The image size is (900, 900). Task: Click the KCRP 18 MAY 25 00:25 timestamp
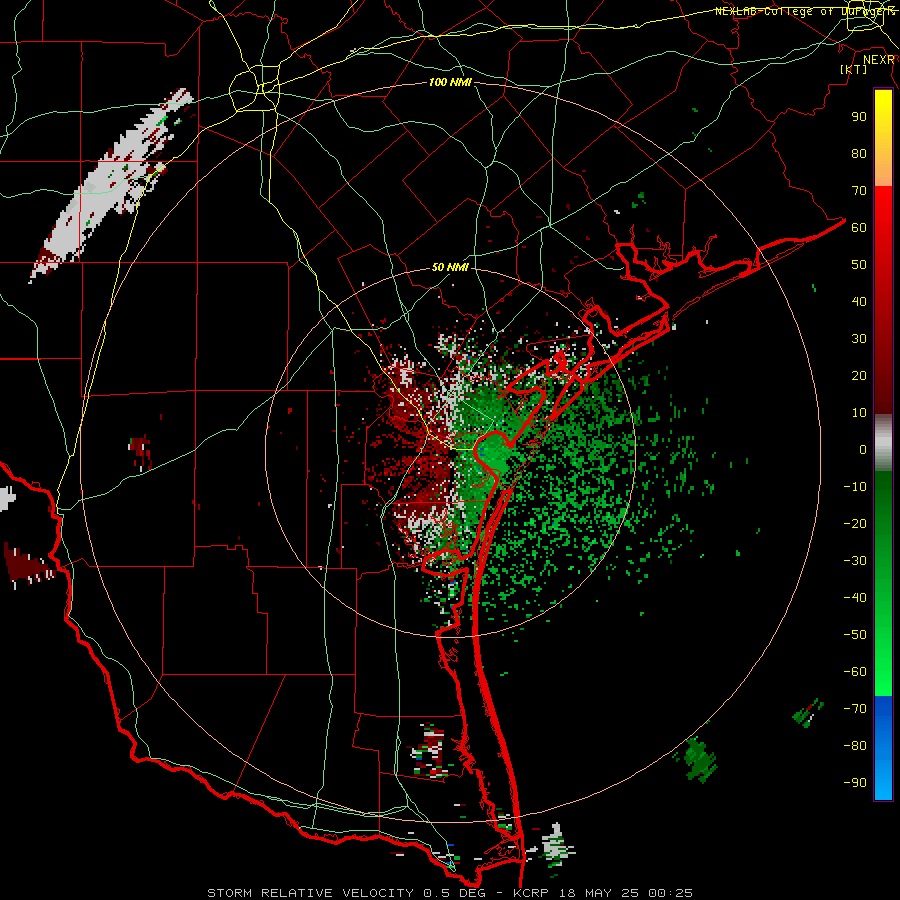click(x=602, y=893)
